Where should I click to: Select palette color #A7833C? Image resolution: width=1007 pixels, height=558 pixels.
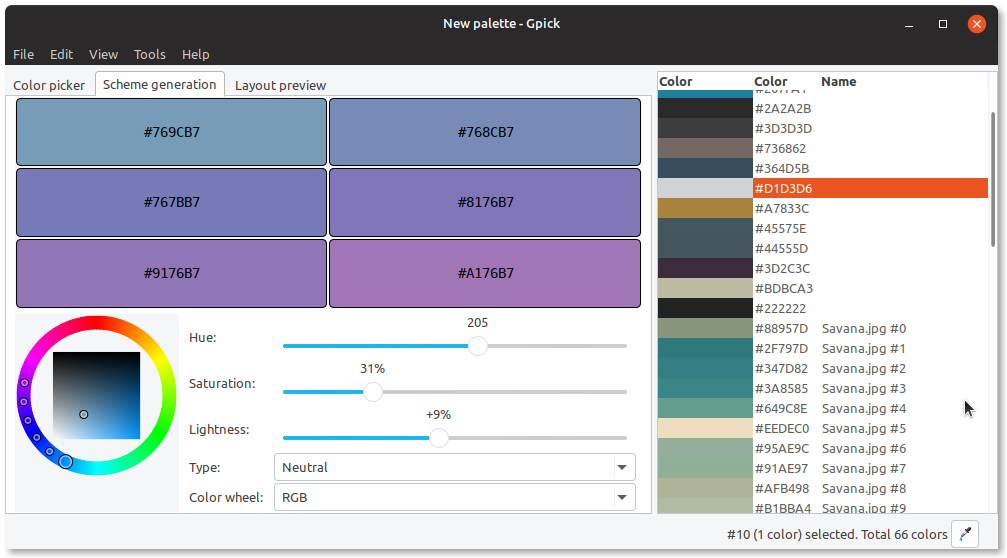[x=823, y=208]
